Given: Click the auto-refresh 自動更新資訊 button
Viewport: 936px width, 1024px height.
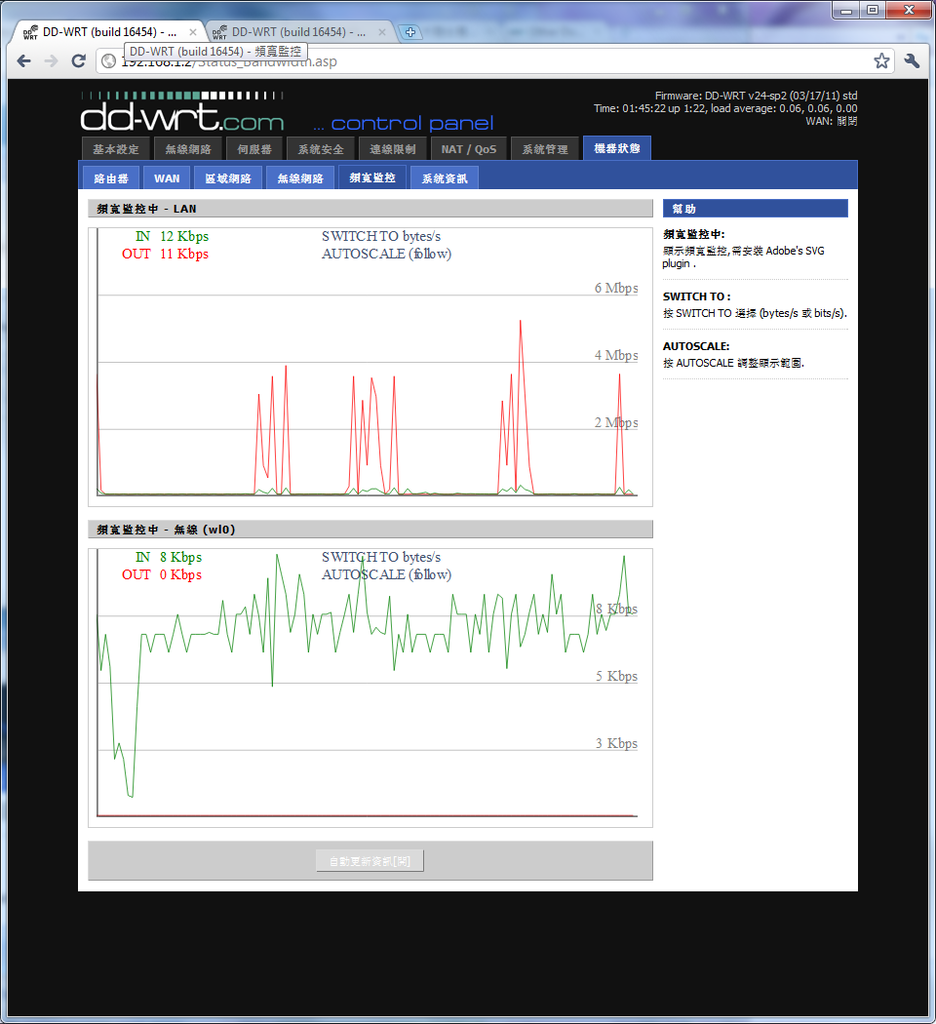Looking at the screenshot, I should 370,861.
